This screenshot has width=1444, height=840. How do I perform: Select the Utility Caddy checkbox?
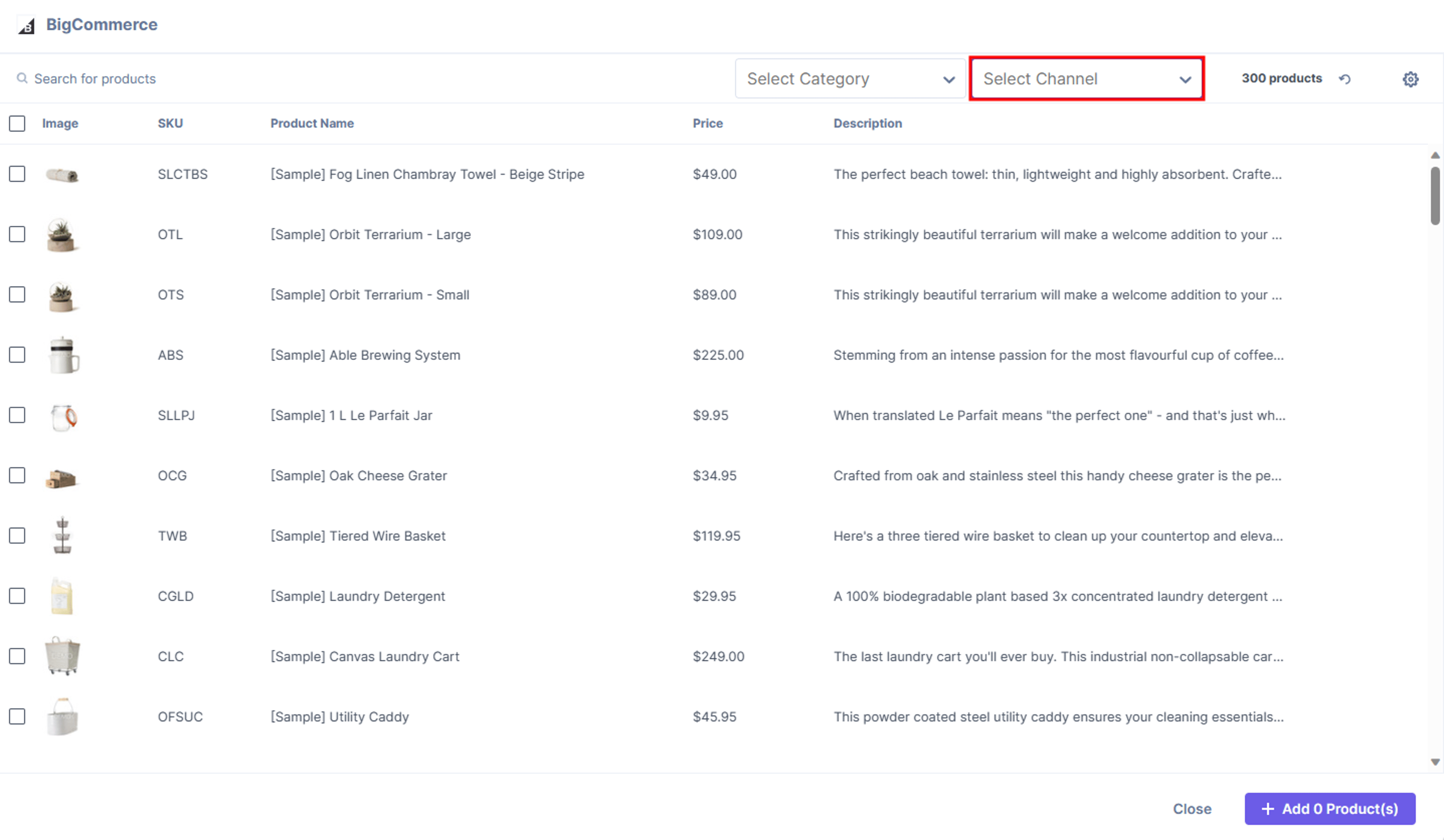pyautogui.click(x=17, y=716)
